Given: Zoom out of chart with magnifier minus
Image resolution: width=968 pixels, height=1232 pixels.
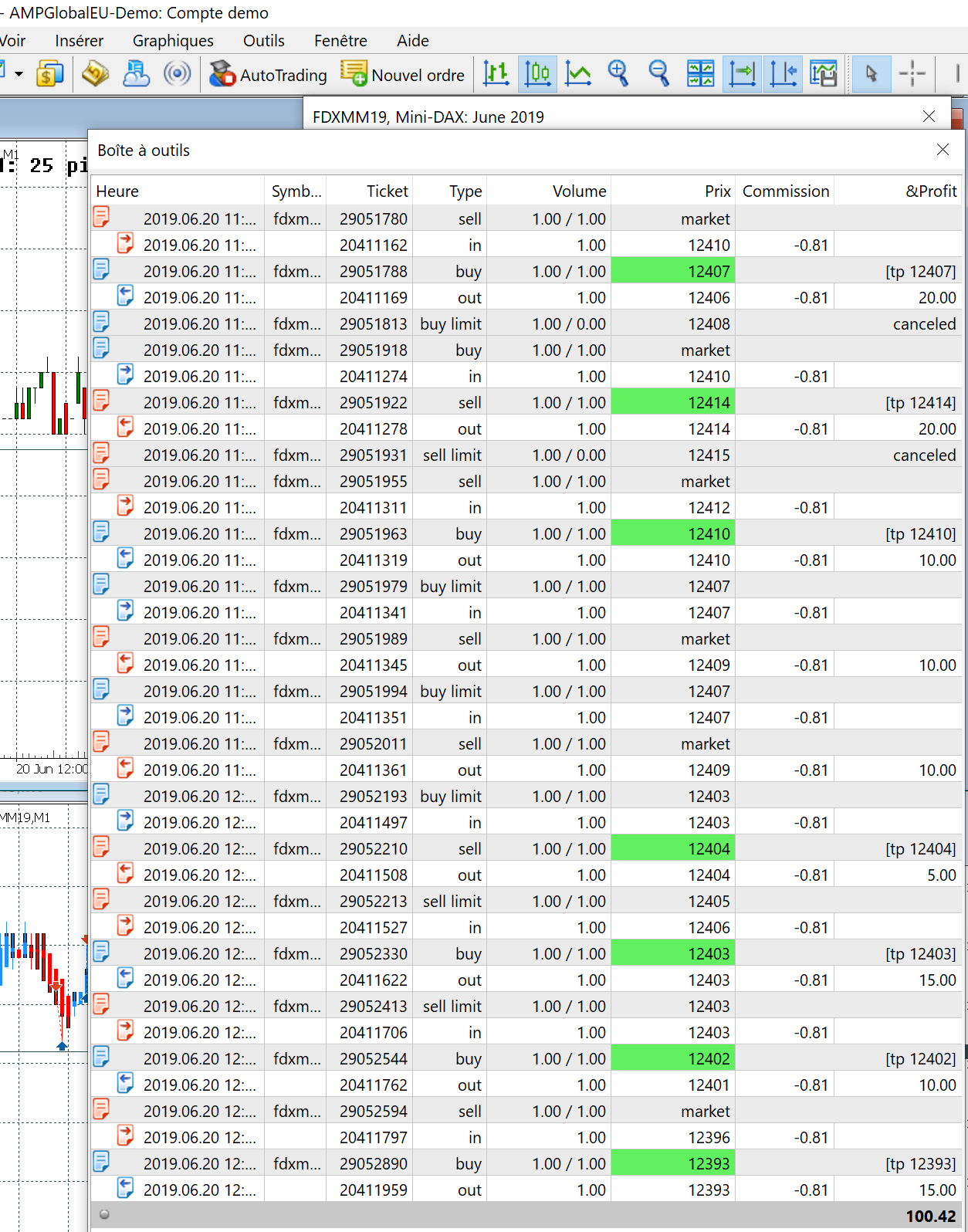Looking at the screenshot, I should (x=659, y=74).
